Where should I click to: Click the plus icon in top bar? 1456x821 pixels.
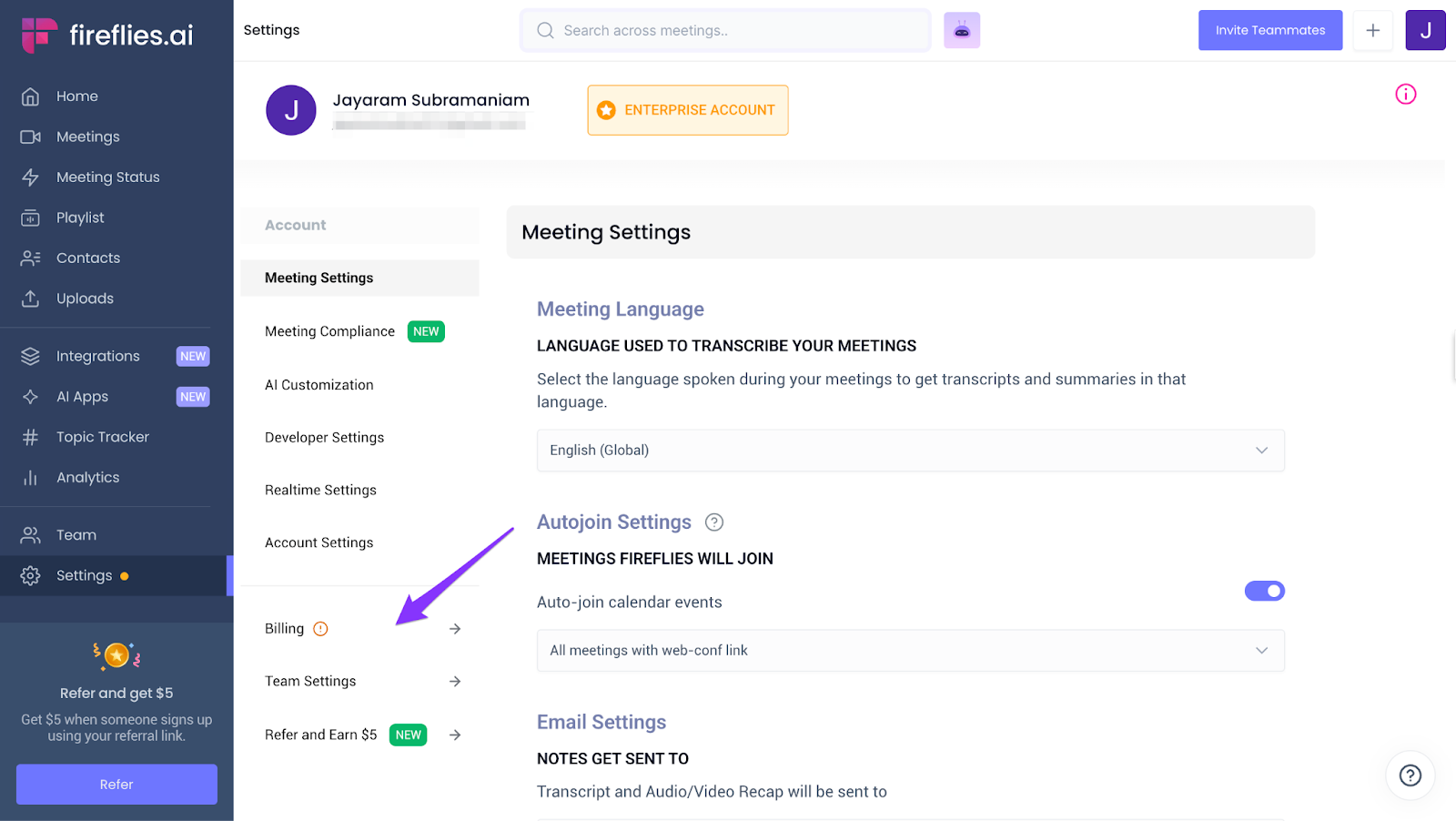click(1372, 30)
